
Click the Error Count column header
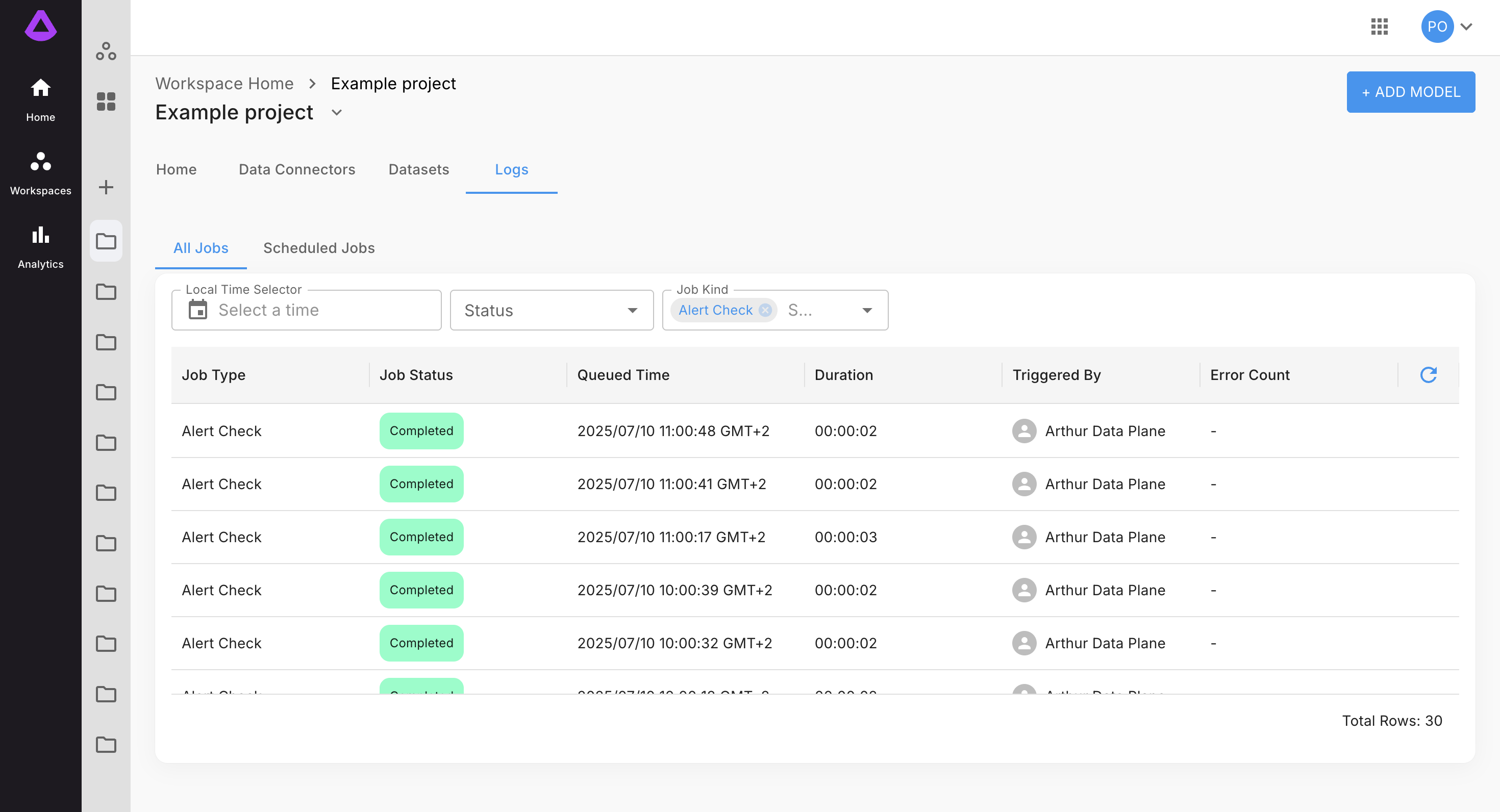tap(1249, 375)
